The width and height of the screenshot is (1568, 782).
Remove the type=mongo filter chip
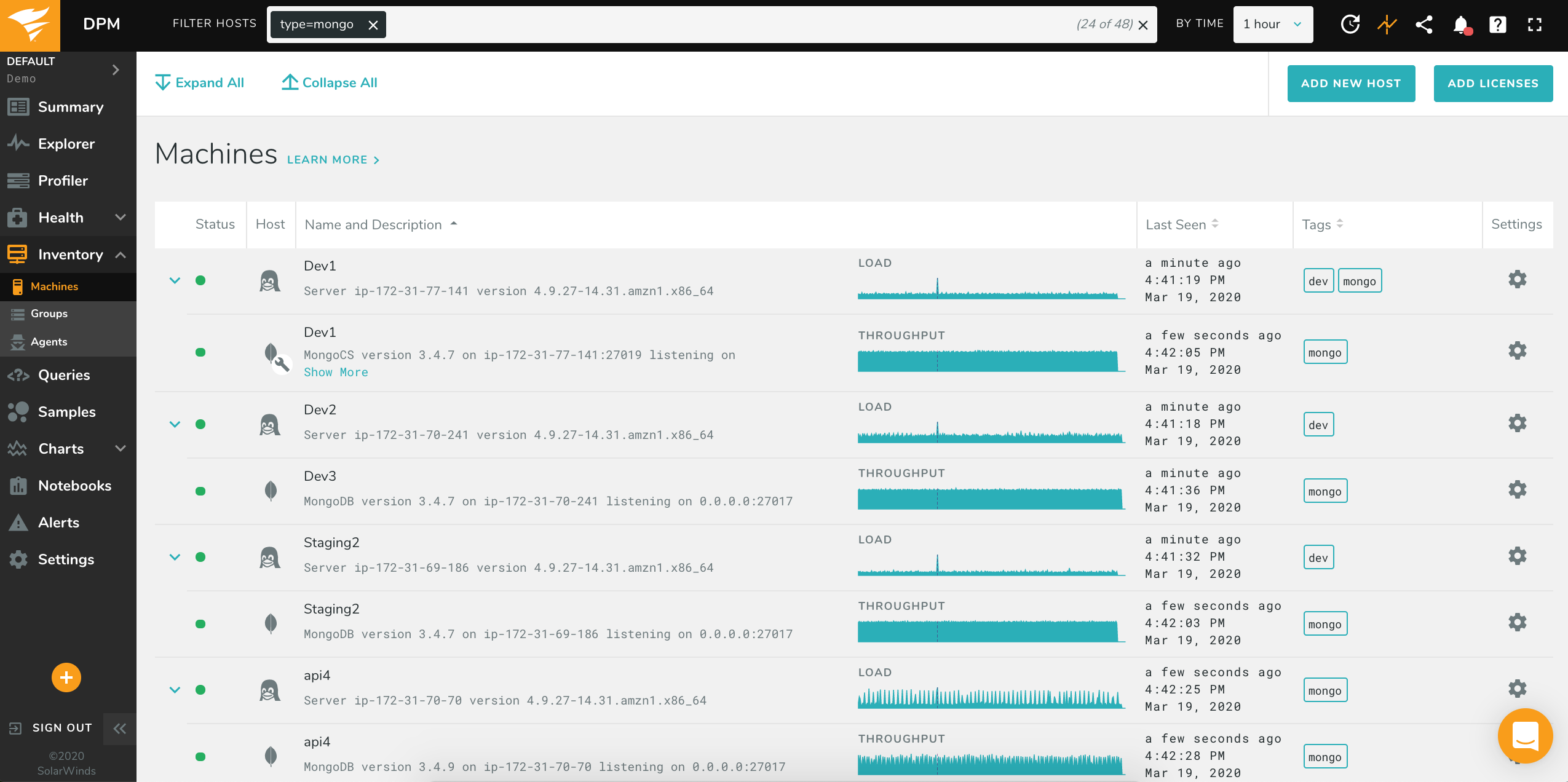pos(373,25)
